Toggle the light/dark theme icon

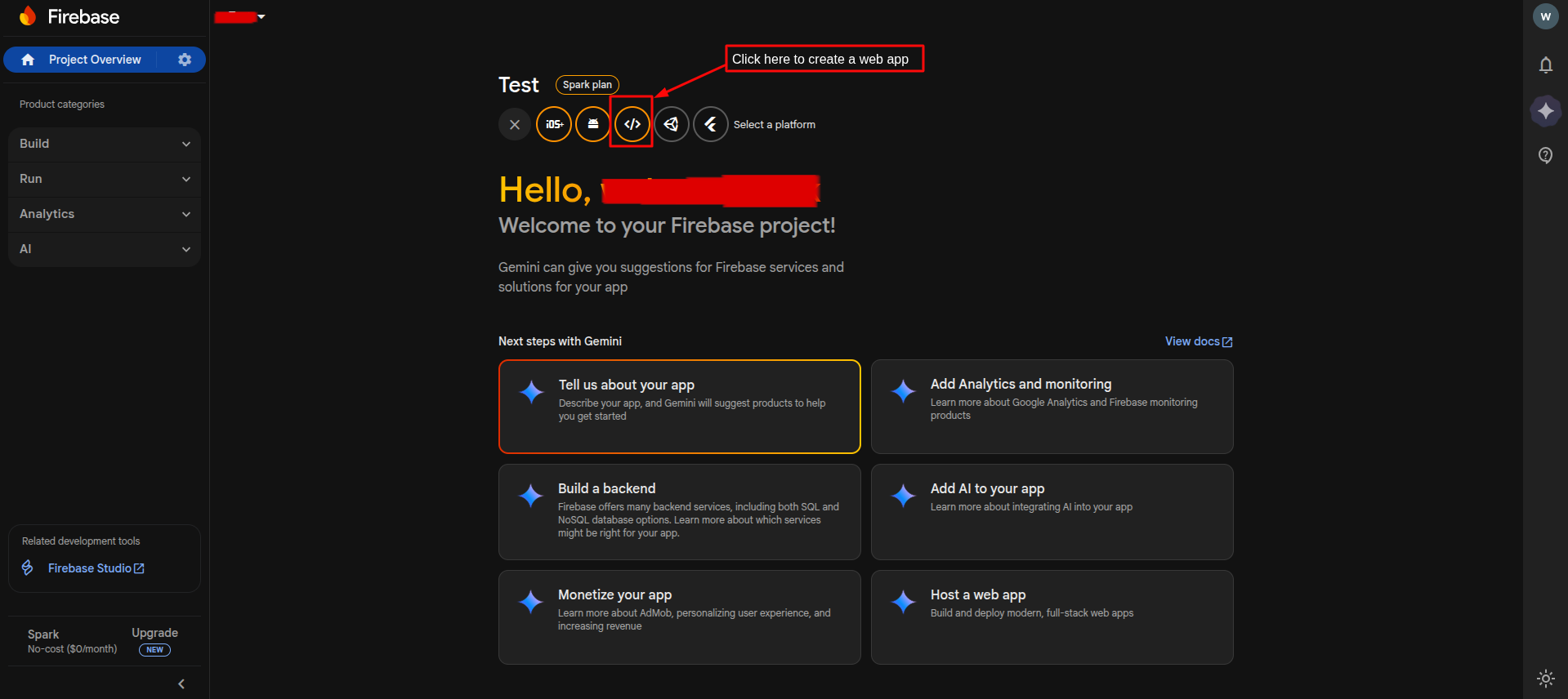point(1545,678)
